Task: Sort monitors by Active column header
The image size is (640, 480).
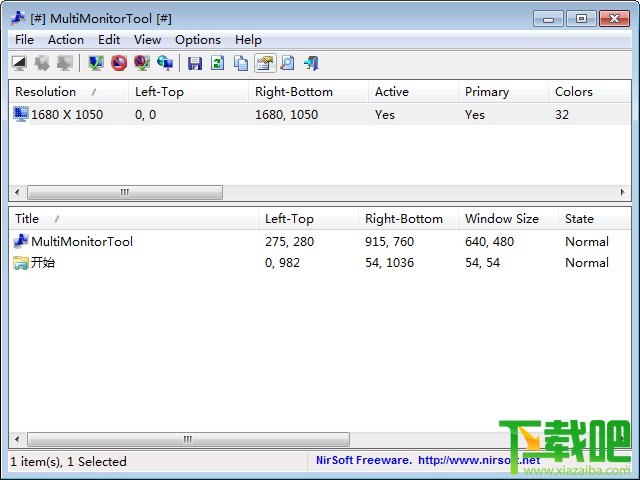Action: tap(413, 91)
